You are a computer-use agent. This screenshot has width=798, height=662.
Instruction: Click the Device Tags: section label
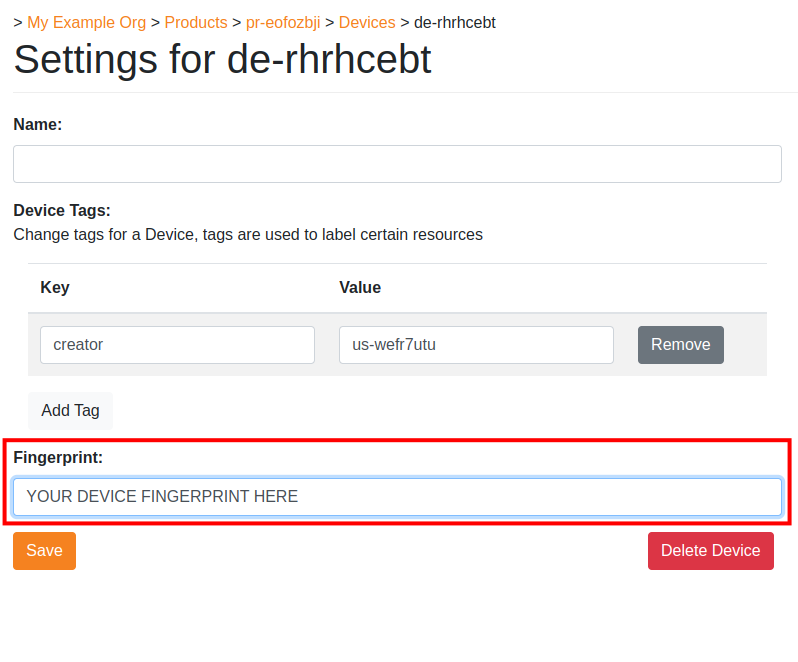click(x=62, y=210)
